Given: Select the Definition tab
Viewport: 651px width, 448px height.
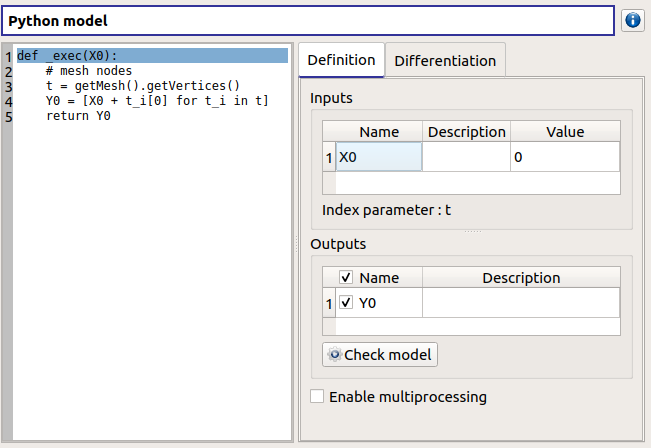Looking at the screenshot, I should [341, 60].
